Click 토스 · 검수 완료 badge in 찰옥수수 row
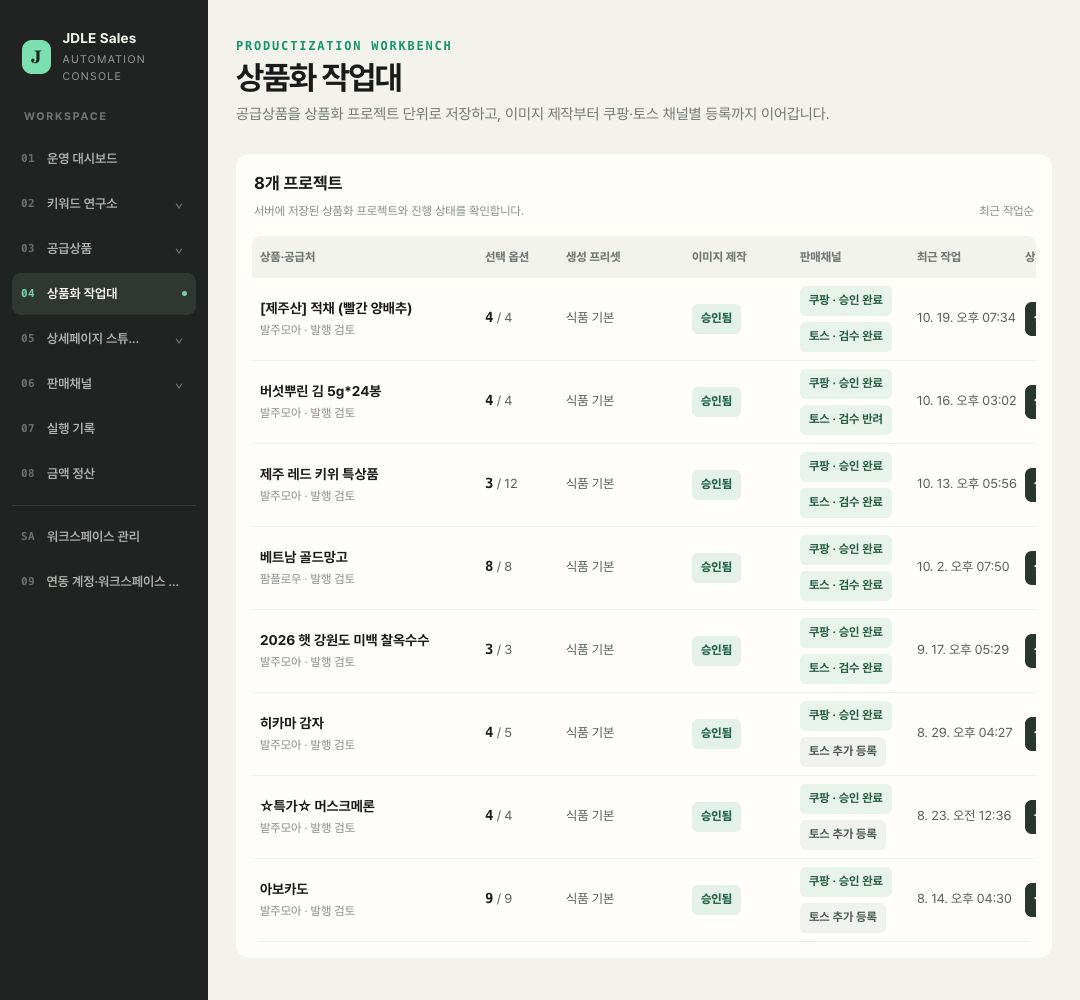Viewport: 1080px width, 1000px height. (x=846, y=668)
